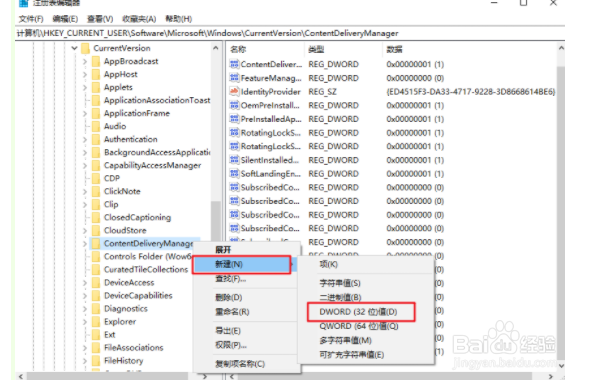Click the values pane scroll-down arrow
This screenshot has width=591, height=384.
click(561, 366)
